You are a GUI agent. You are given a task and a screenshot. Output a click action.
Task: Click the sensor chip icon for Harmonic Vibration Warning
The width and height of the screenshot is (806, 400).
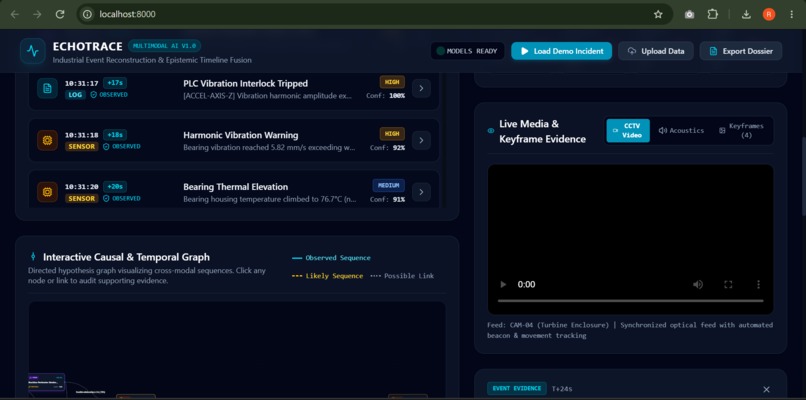47,140
